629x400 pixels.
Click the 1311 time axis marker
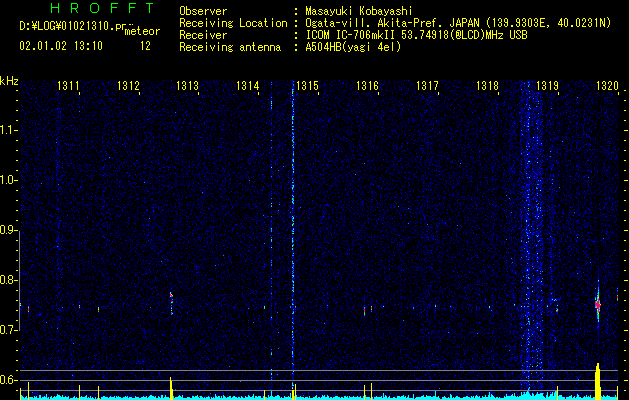coord(68,85)
